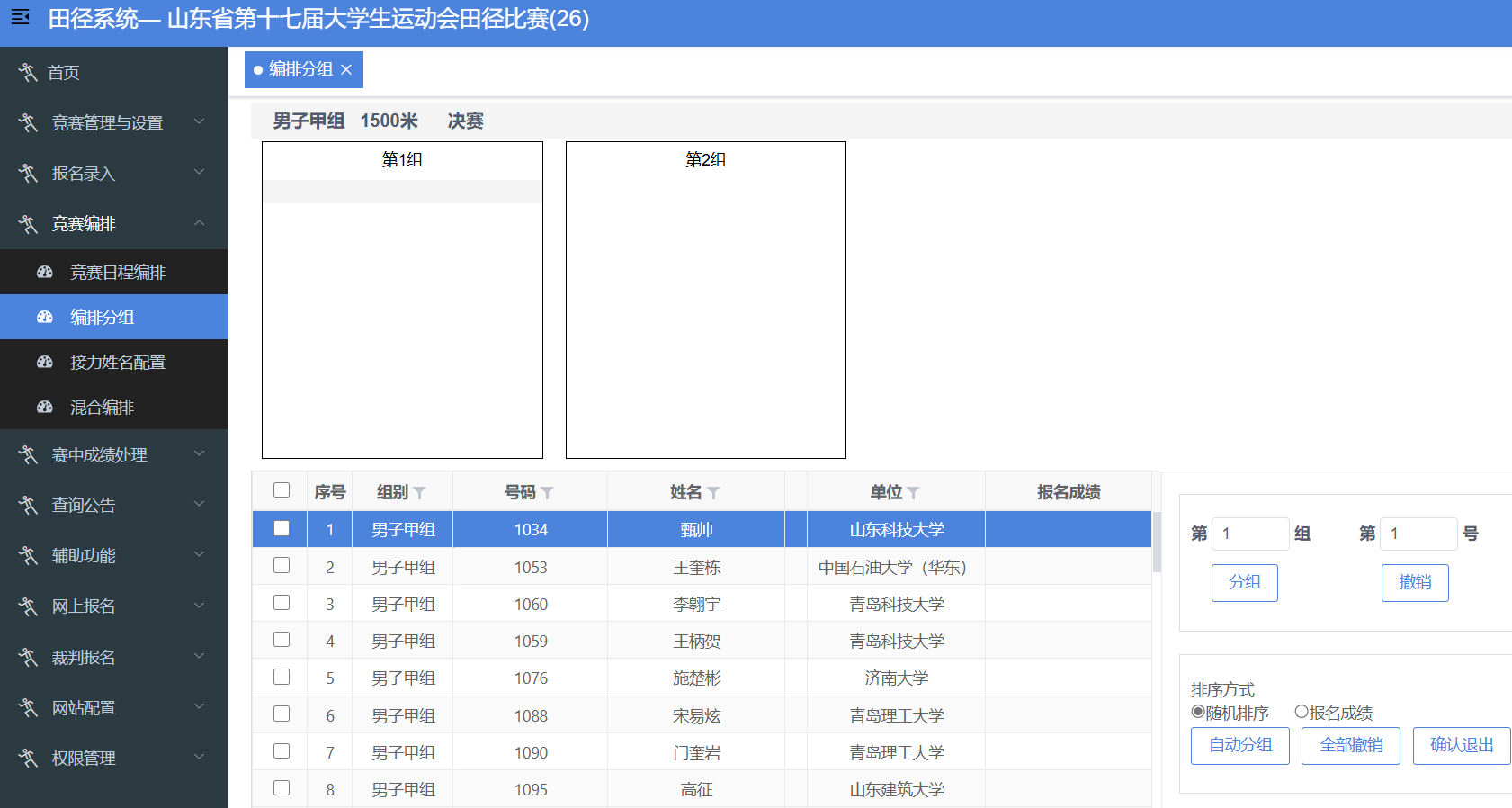Close the 编排分组 tab
Viewport: 1512px width, 808px height.
coord(346,69)
